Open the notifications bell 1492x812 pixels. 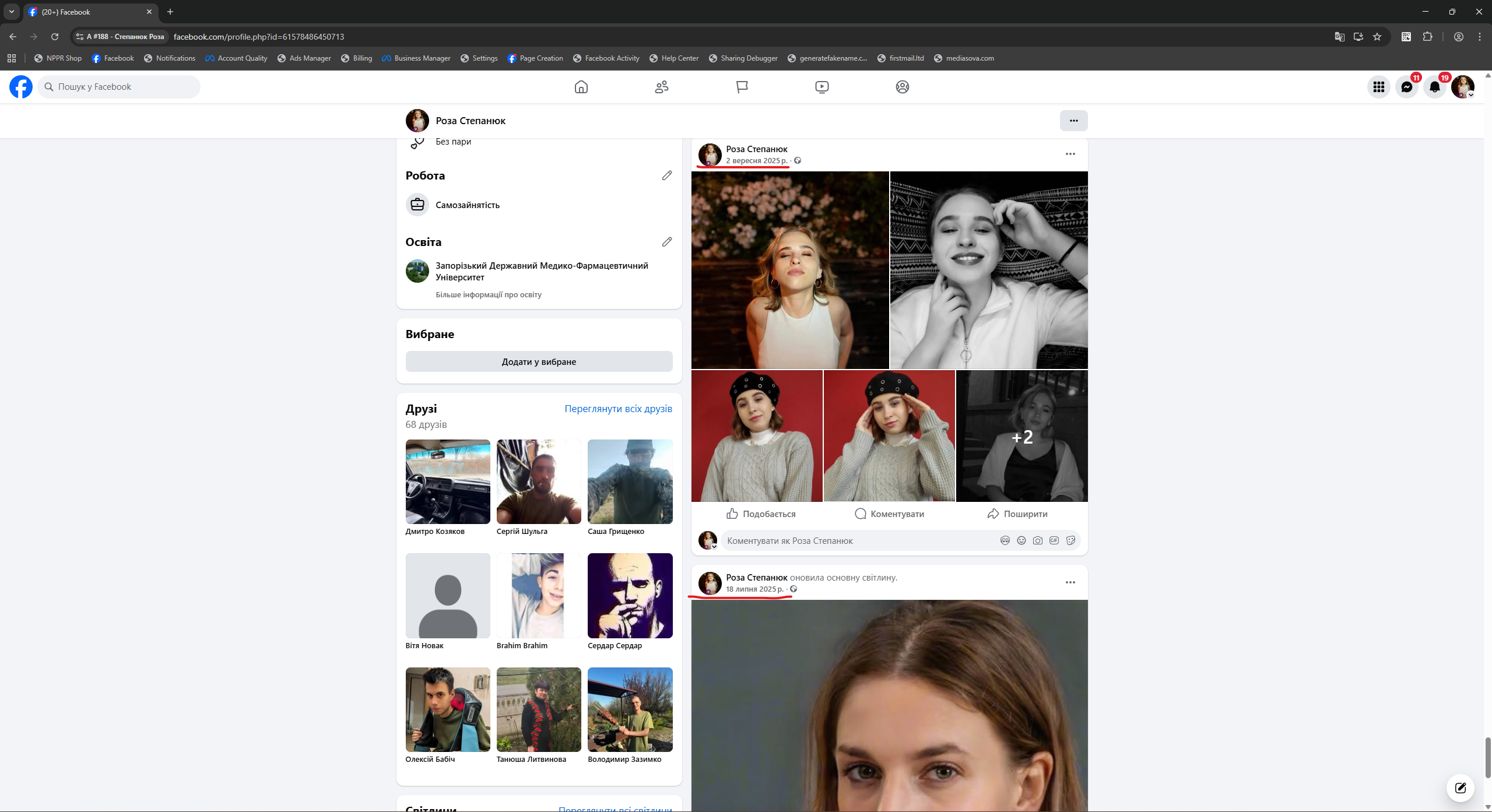[x=1434, y=87]
